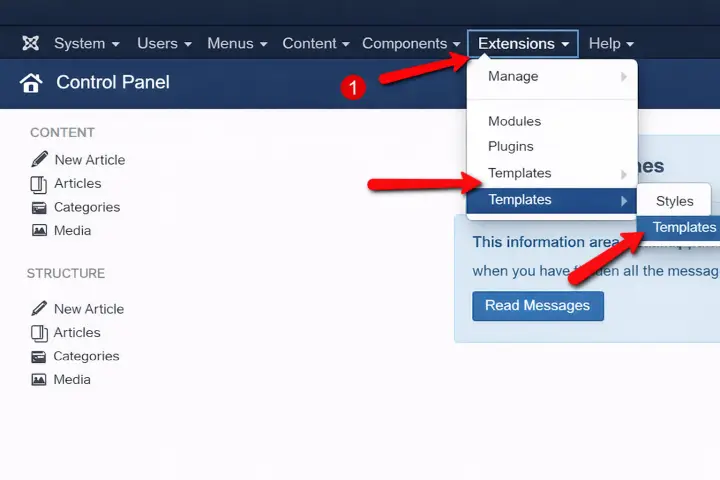Select Styles in the Templates submenu

coord(674,201)
